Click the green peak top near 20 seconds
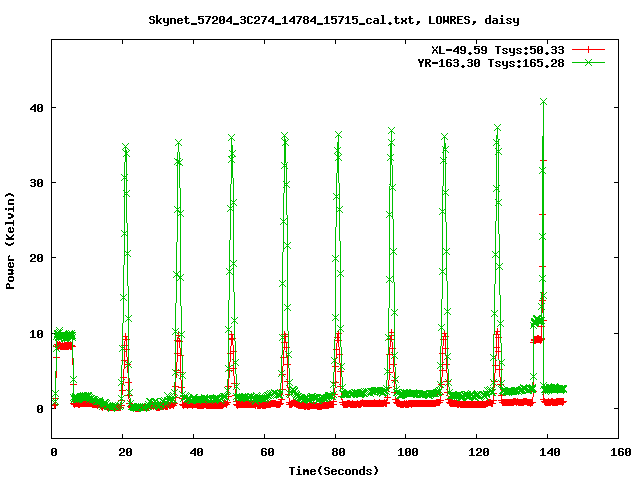640x480 pixels. point(125,147)
